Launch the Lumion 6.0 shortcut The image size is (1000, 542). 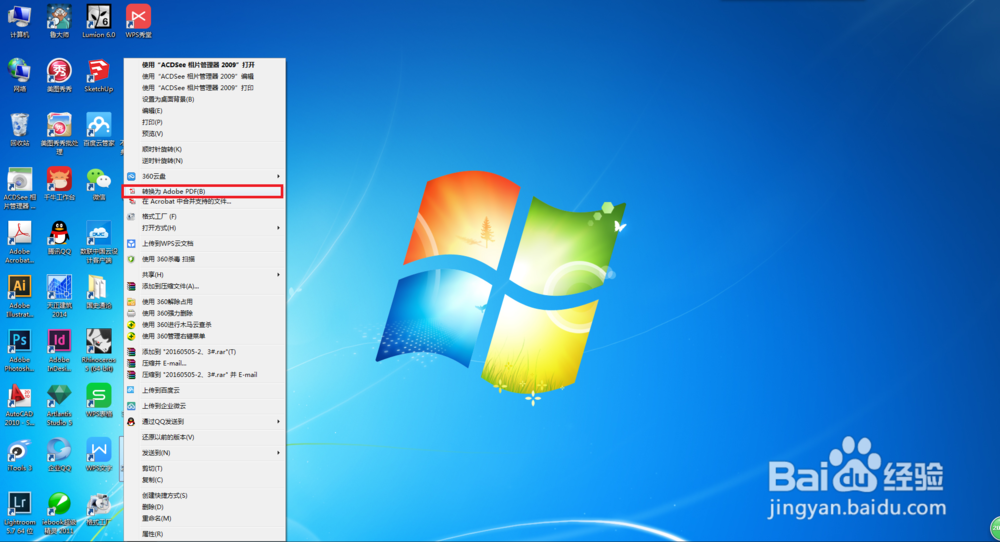click(98, 22)
